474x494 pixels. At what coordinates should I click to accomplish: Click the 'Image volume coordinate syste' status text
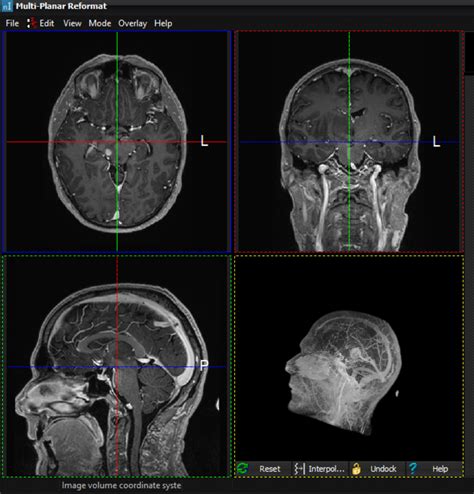[x=121, y=485]
